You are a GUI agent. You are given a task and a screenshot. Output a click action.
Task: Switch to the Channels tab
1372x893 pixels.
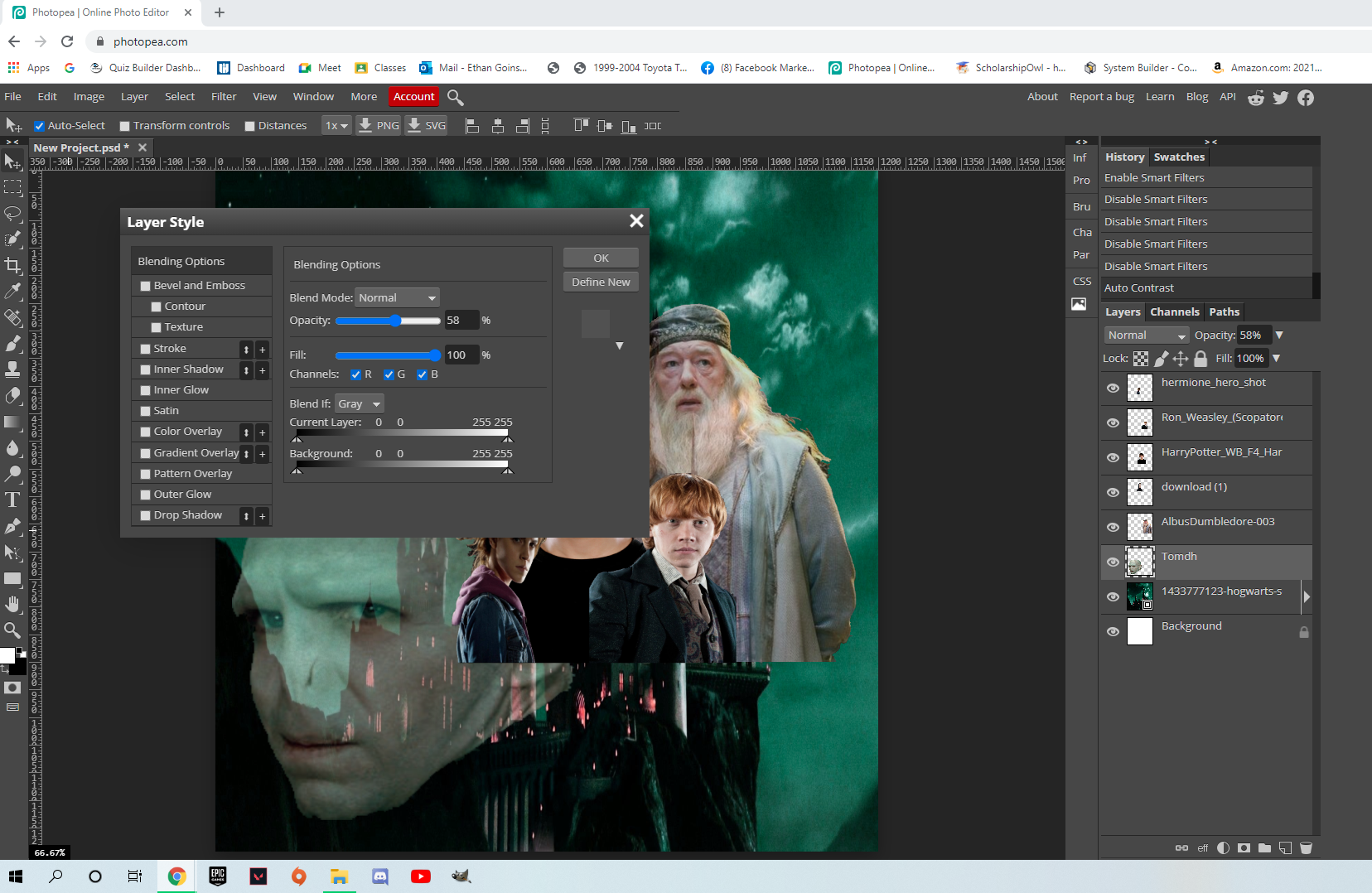(1174, 312)
